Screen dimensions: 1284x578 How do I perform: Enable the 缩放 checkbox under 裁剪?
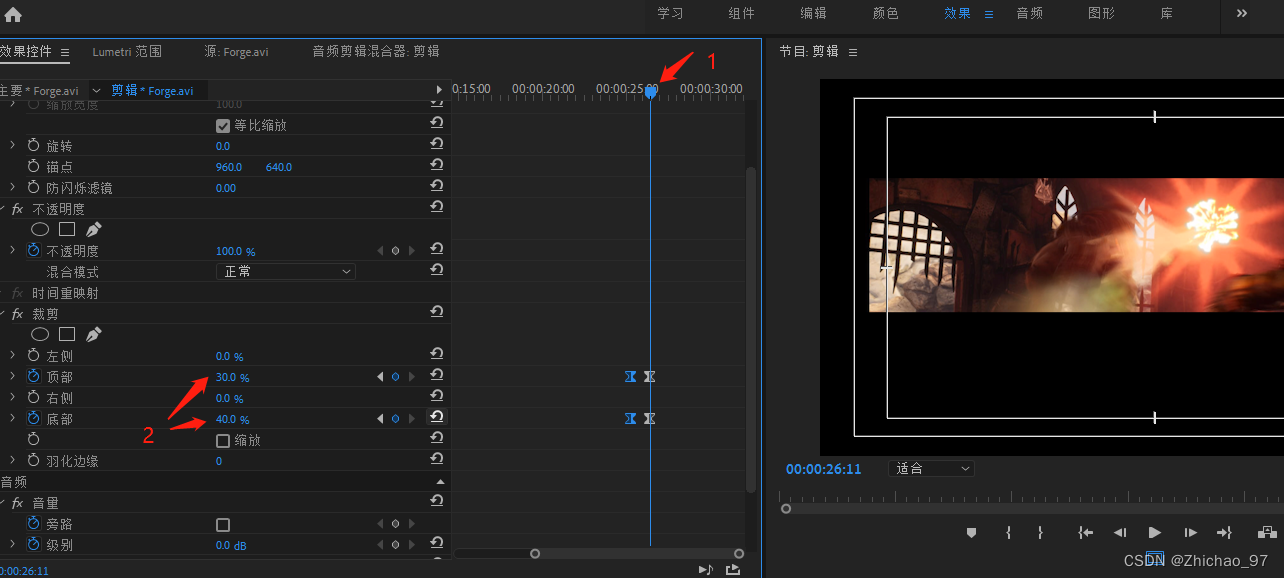[x=223, y=440]
